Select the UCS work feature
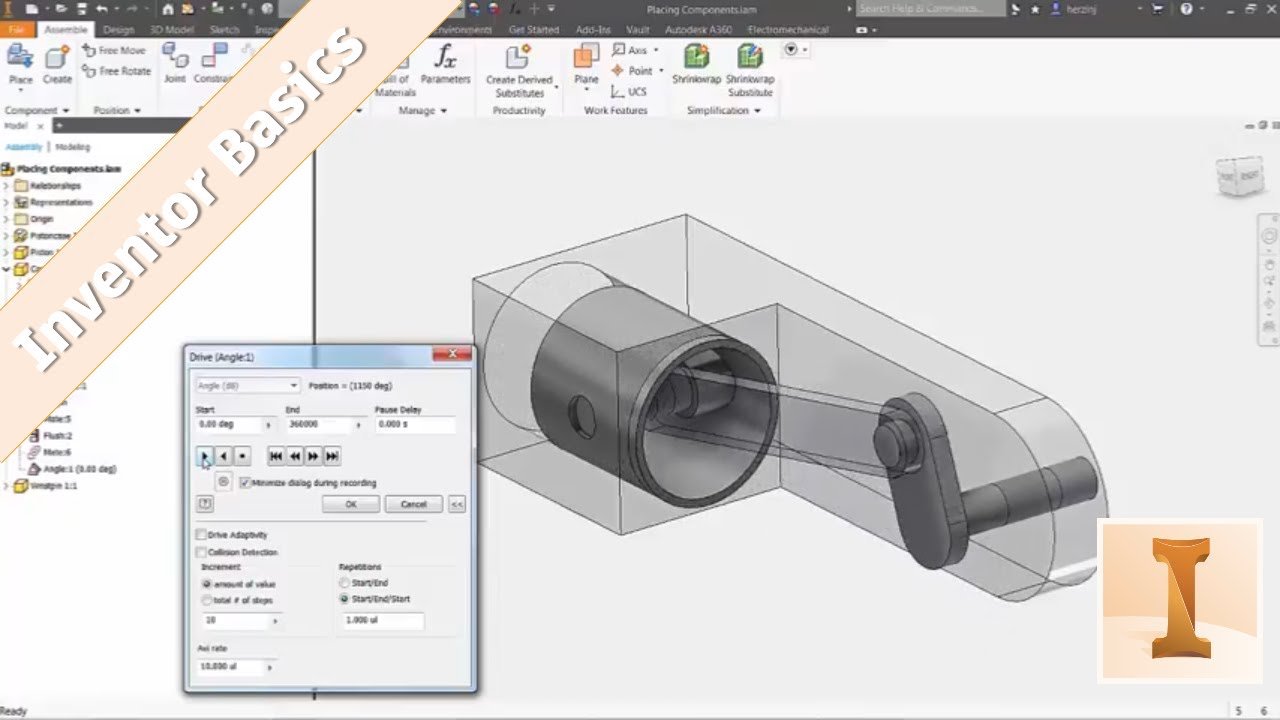Screen dimensions: 1280x720 (630, 92)
